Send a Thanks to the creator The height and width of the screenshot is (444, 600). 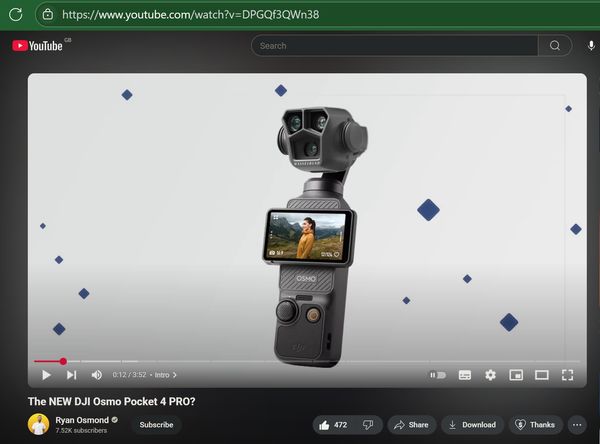[535, 425]
